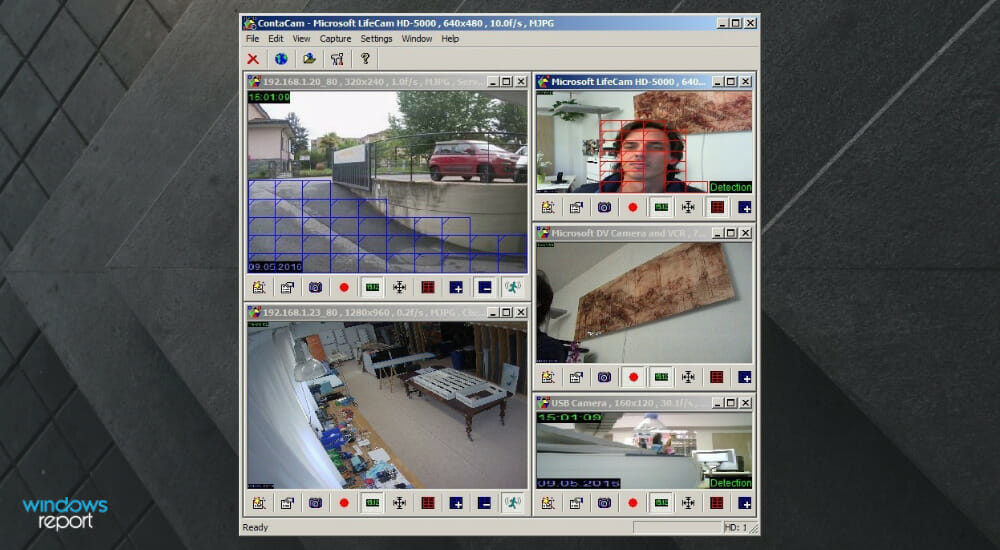This screenshot has width=1000, height=550.
Task: Click four-arrows fit icon in 192.168.1.23_80 window
Action: pos(400,503)
